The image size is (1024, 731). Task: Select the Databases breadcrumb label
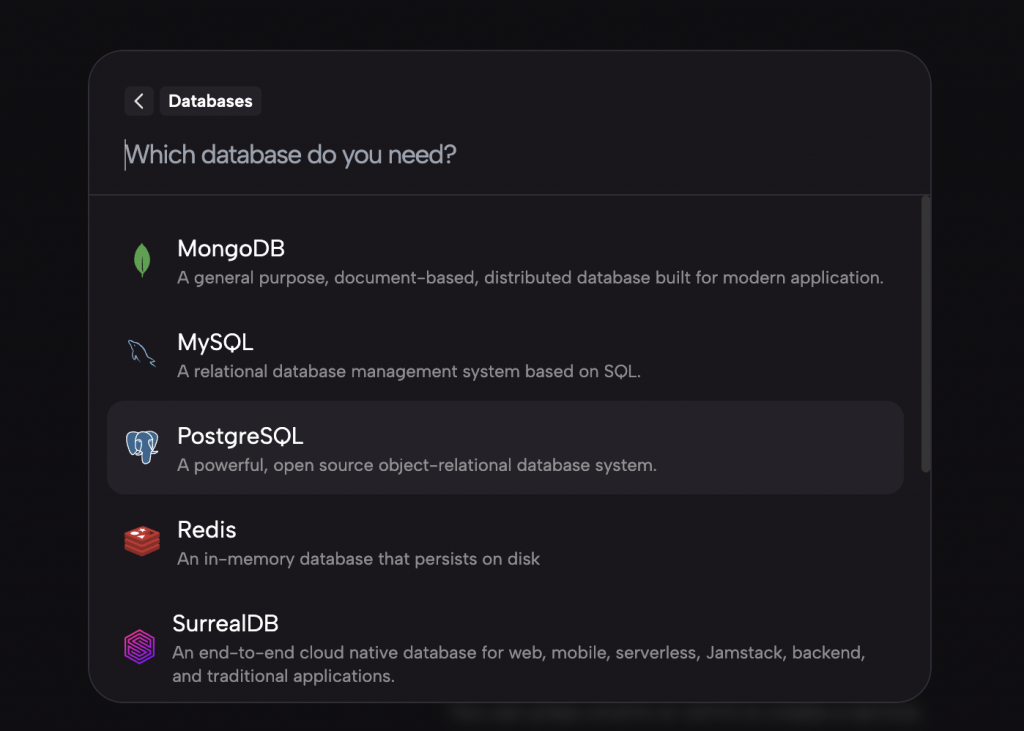[210, 101]
